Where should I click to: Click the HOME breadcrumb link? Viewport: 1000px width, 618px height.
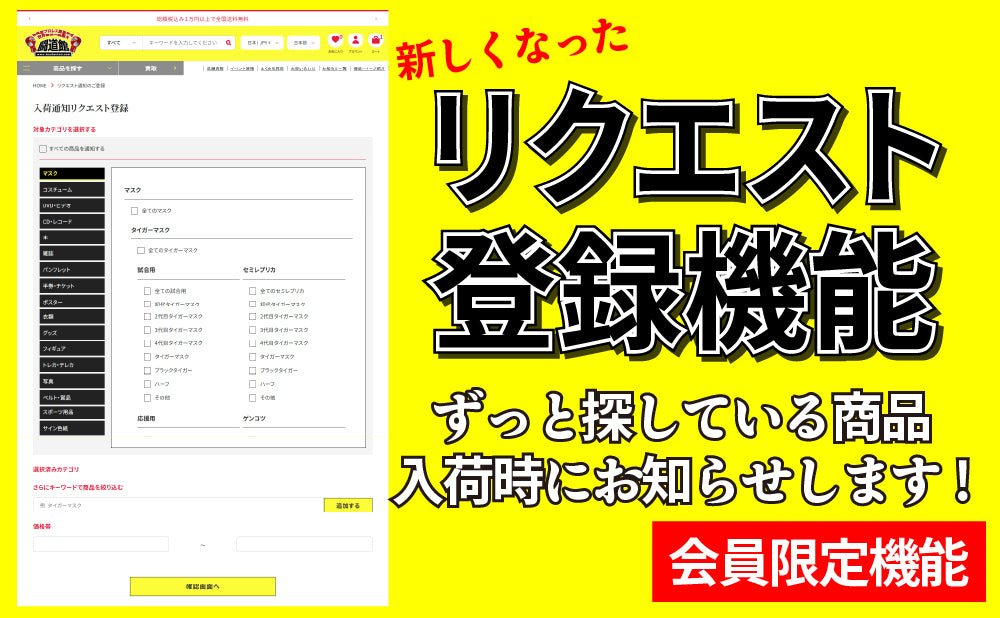(x=40, y=86)
